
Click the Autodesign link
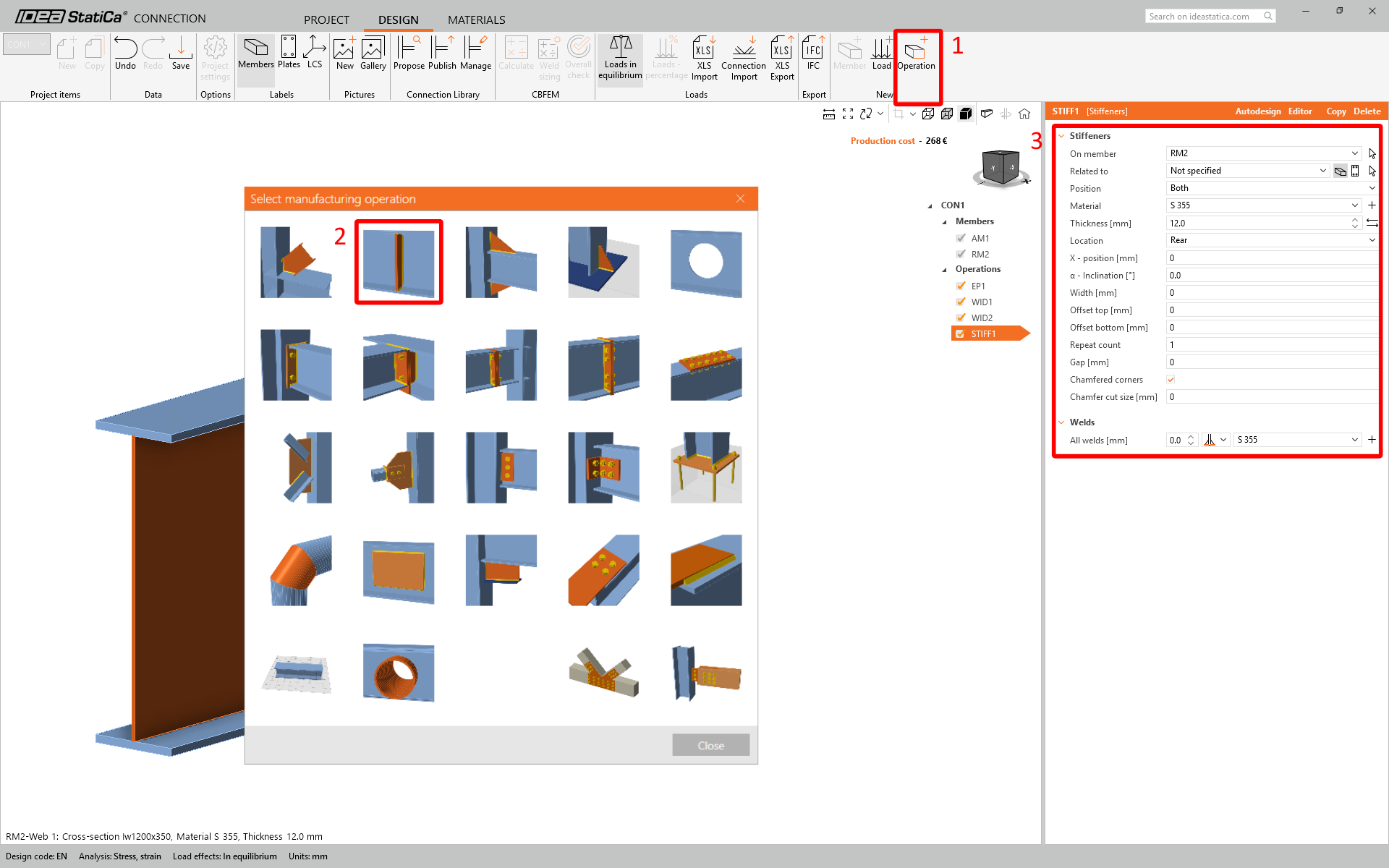pyautogui.click(x=1257, y=111)
